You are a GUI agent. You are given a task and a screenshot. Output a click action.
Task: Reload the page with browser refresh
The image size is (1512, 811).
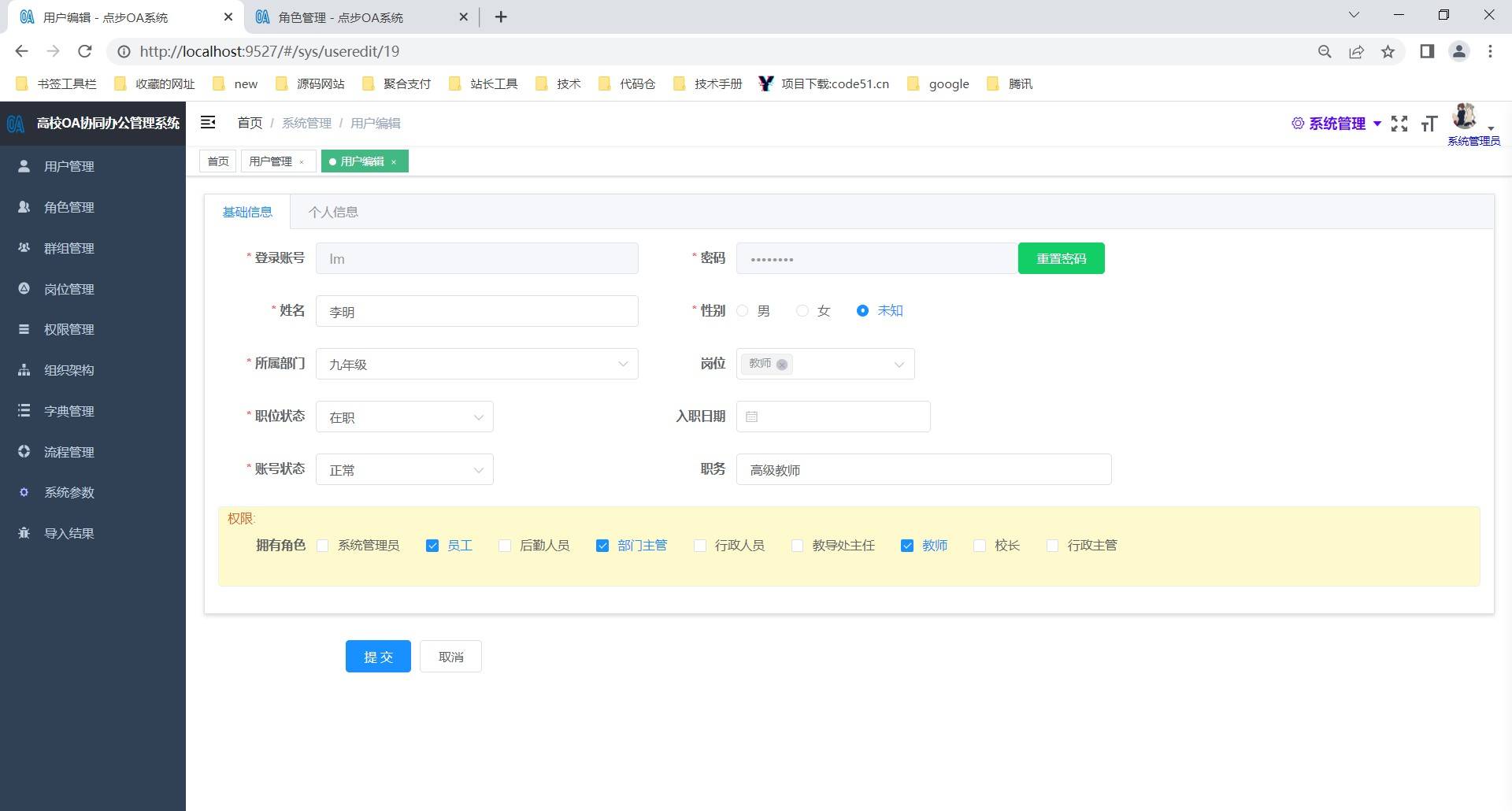85,51
